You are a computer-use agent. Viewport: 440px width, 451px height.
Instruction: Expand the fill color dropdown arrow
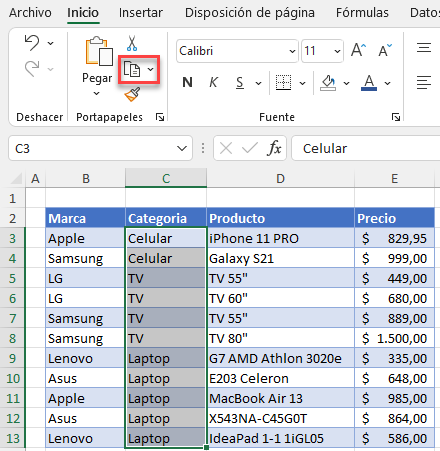click(347, 83)
